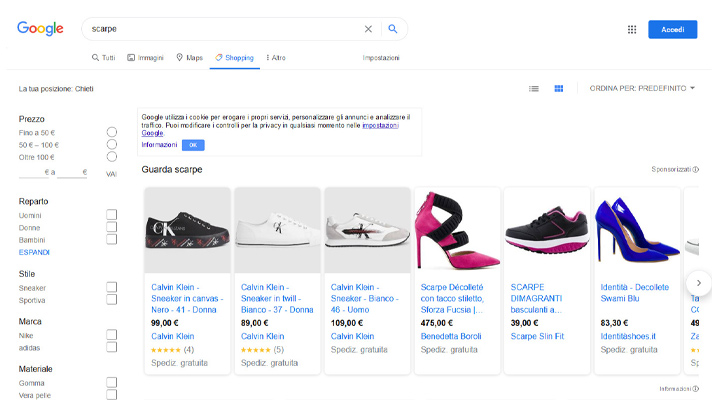720x400 pixels.
Task: Check the Donne department filter
Action: pyautogui.click(x=112, y=227)
